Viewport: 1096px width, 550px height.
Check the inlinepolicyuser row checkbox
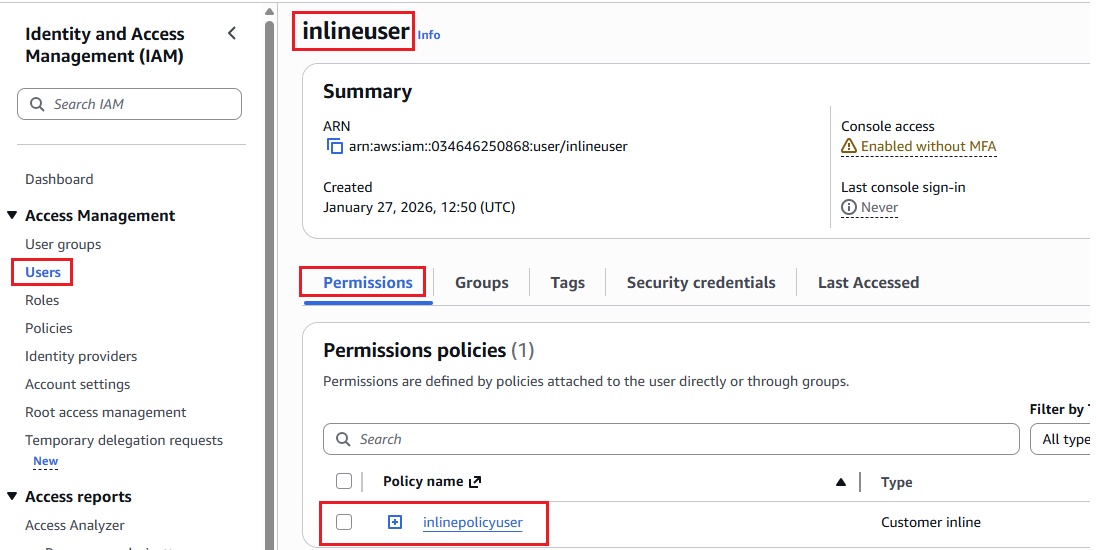tap(344, 522)
